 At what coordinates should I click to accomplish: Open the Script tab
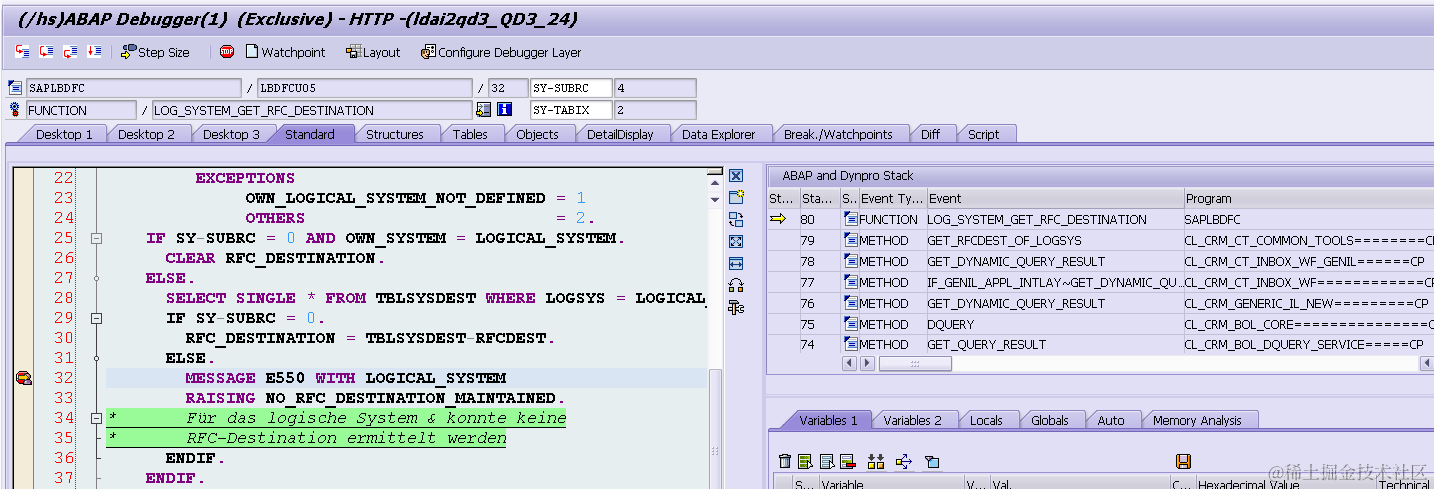(983, 134)
